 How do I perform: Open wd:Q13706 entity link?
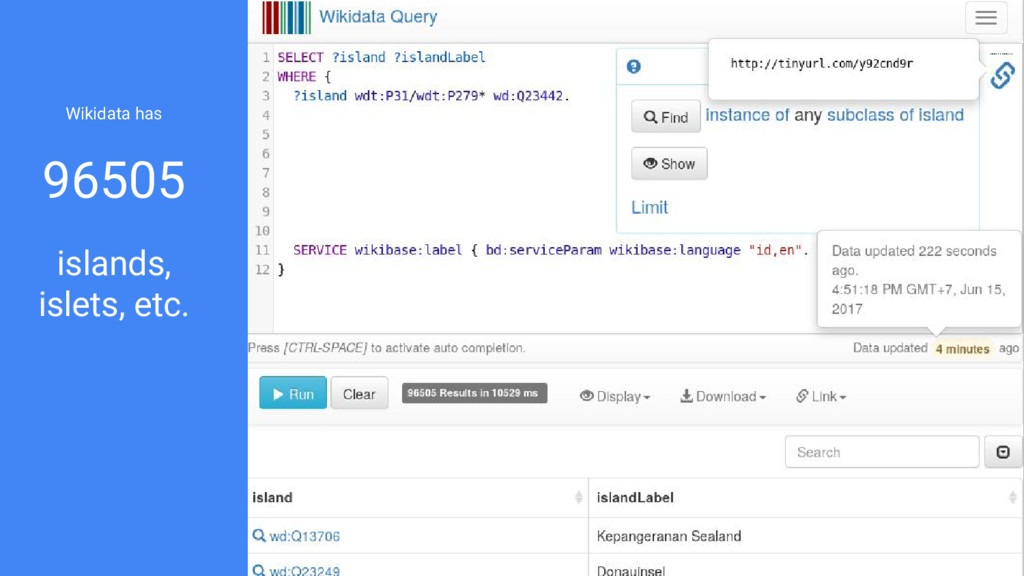click(304, 536)
